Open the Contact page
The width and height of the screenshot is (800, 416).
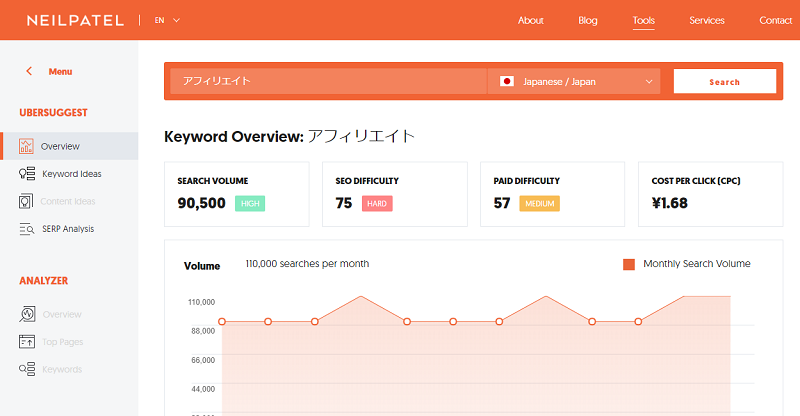point(776,20)
